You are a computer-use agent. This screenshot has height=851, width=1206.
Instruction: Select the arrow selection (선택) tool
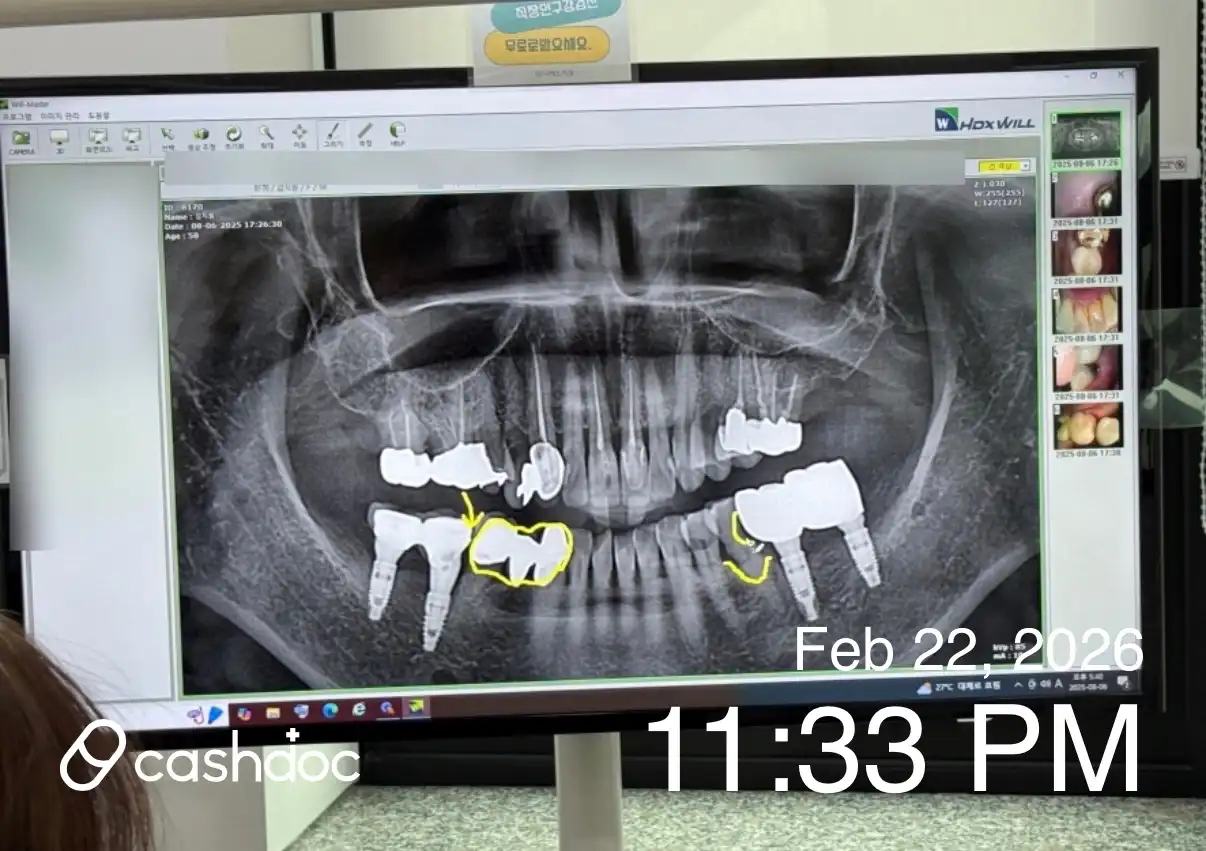167,136
